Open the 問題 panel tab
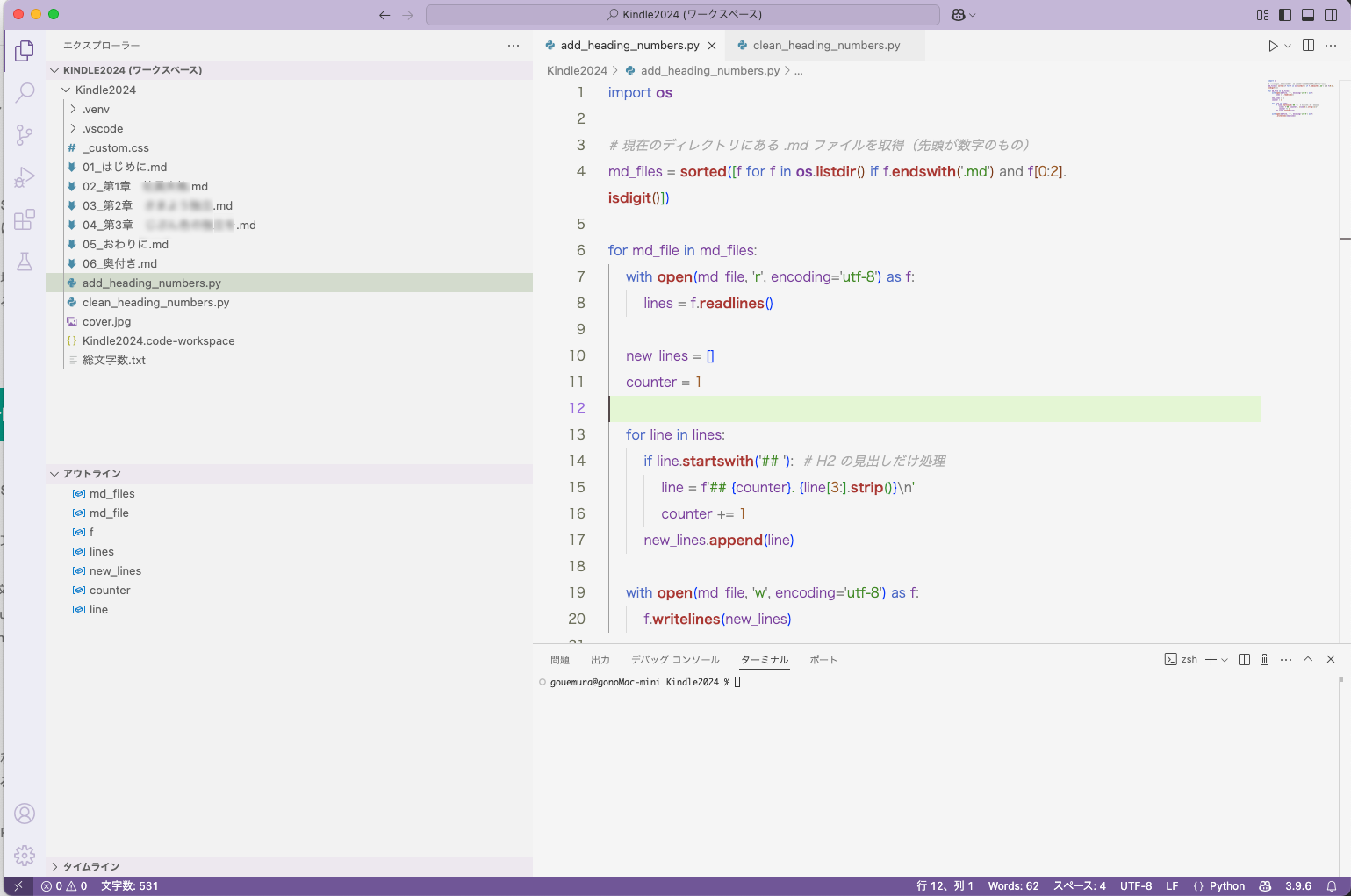 point(560,660)
